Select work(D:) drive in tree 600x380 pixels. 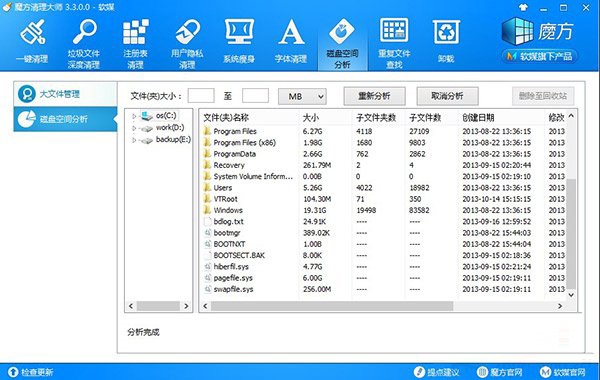170,127
